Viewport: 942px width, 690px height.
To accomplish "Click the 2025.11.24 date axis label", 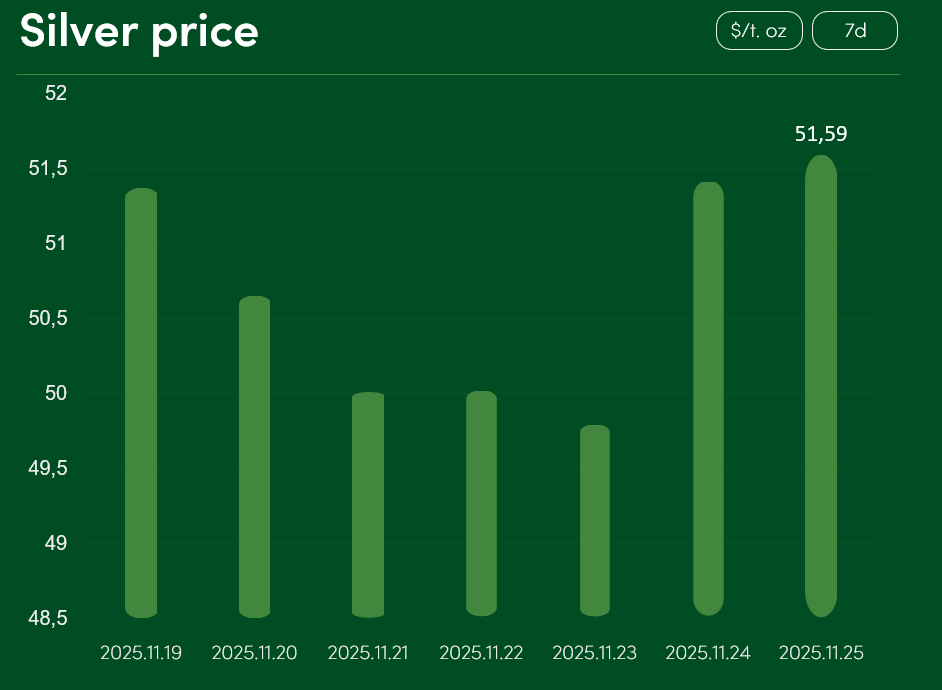I will pos(708,653).
